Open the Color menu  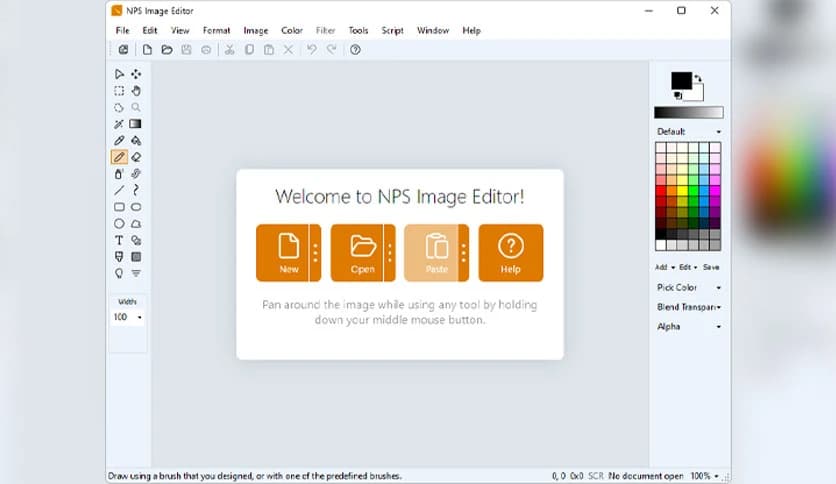tap(292, 31)
